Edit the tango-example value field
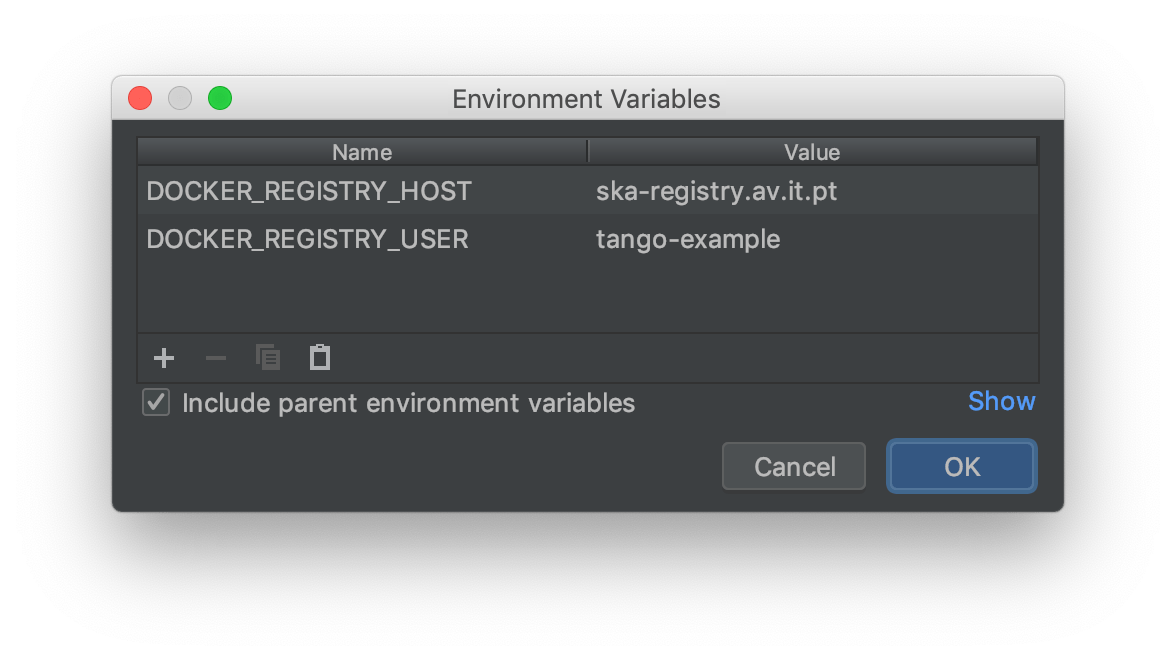The width and height of the screenshot is (1176, 660). coord(686,239)
